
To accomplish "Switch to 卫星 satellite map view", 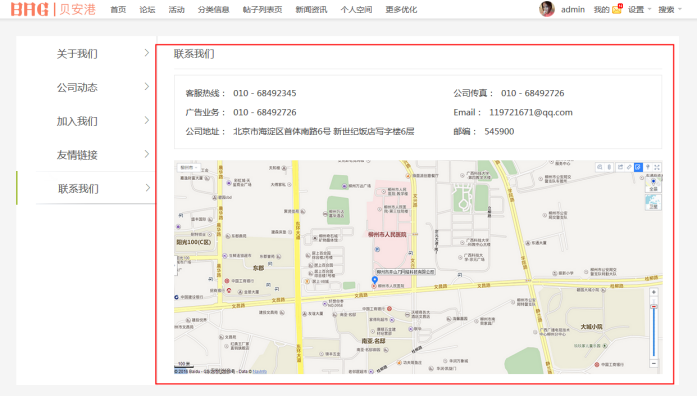I will pos(653,202).
